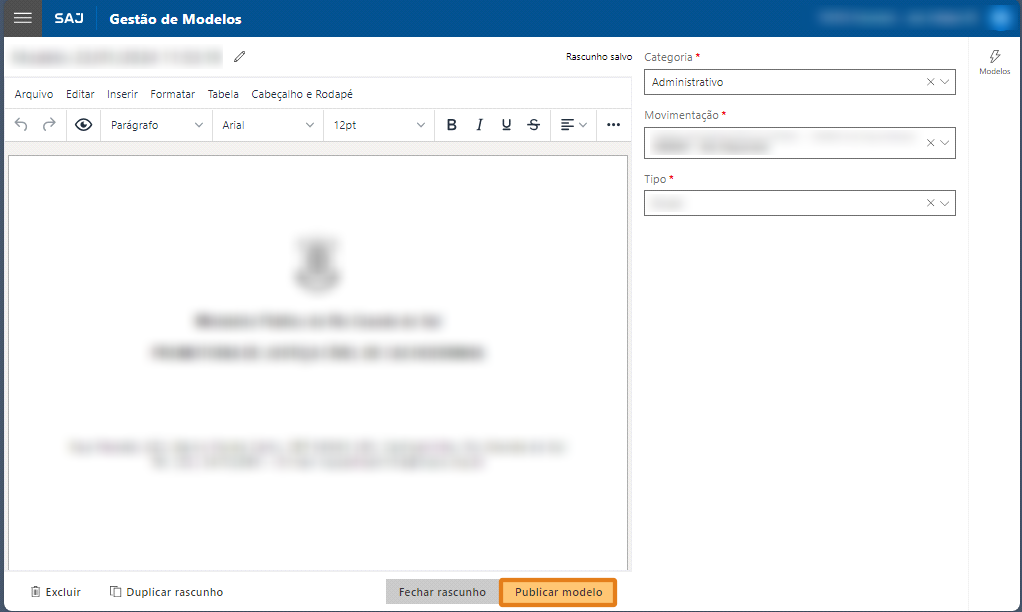Screen dimensions: 1022x612
Task: Duplicate the draft via the Duplicar rascunho icon
Action: coord(113,591)
